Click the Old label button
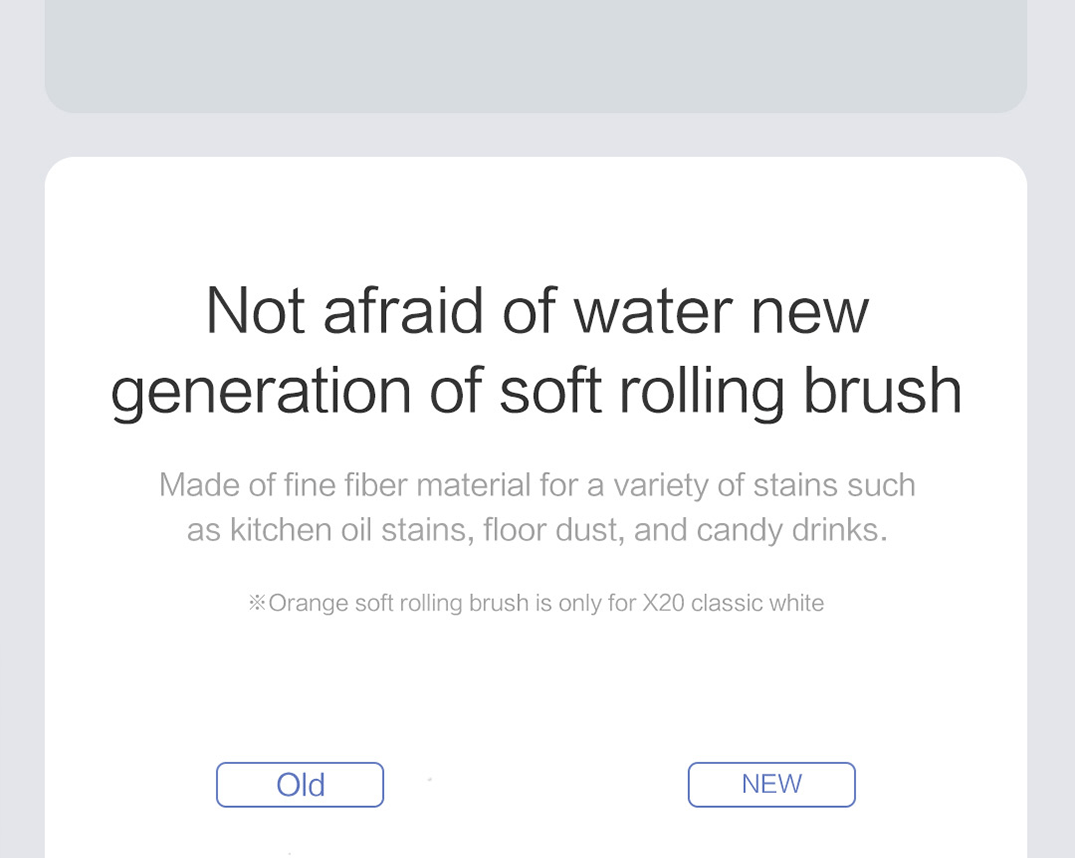Screen dimensions: 1075x858 pos(300,785)
